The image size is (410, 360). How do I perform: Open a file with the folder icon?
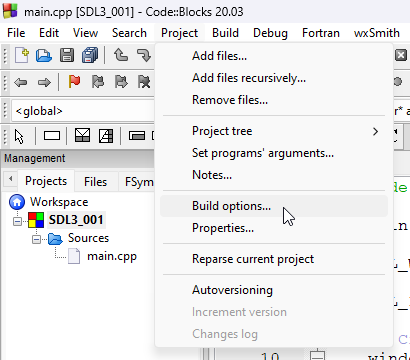pos(44,55)
